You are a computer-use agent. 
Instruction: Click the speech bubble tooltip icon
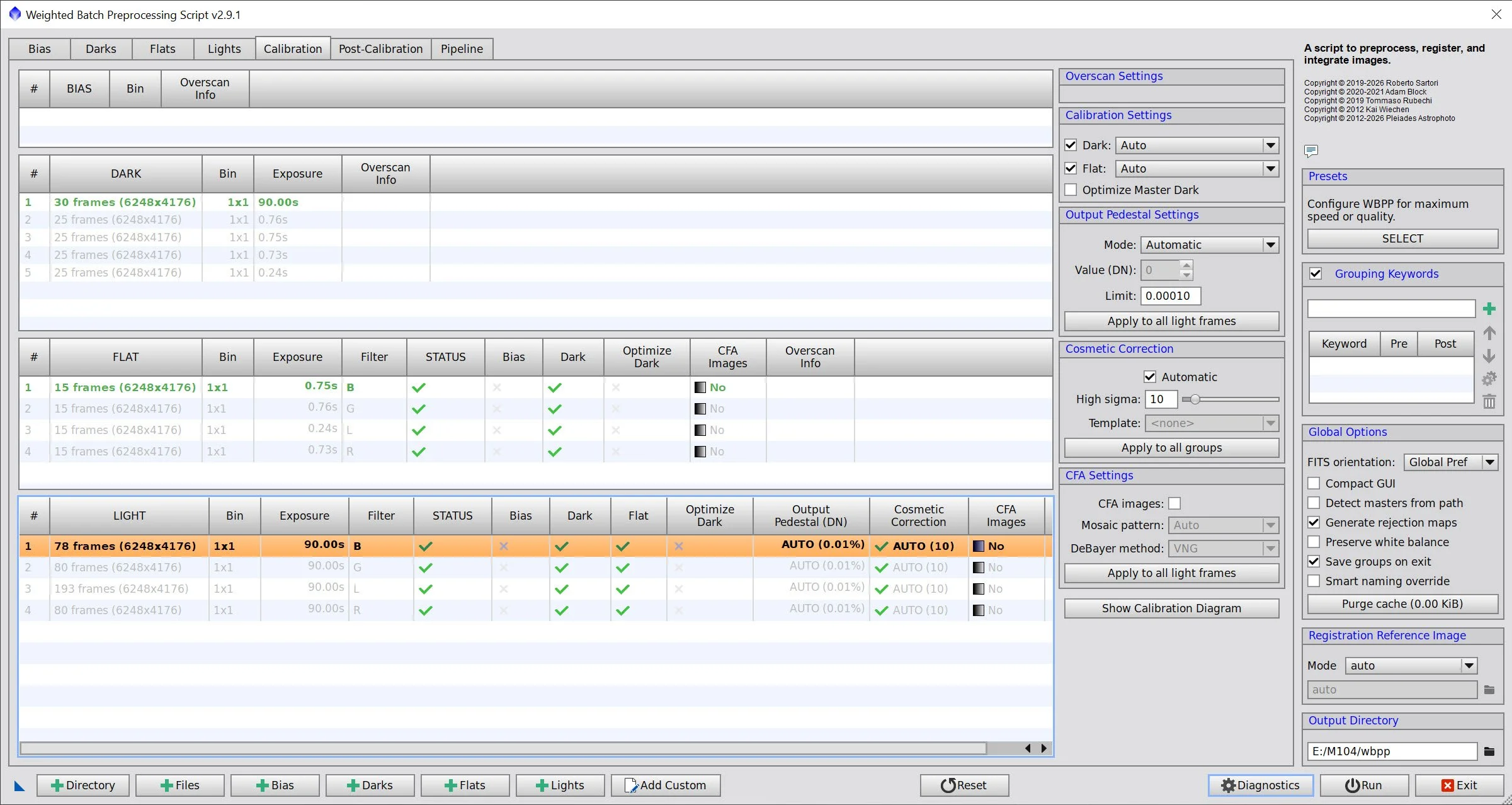click(1311, 151)
